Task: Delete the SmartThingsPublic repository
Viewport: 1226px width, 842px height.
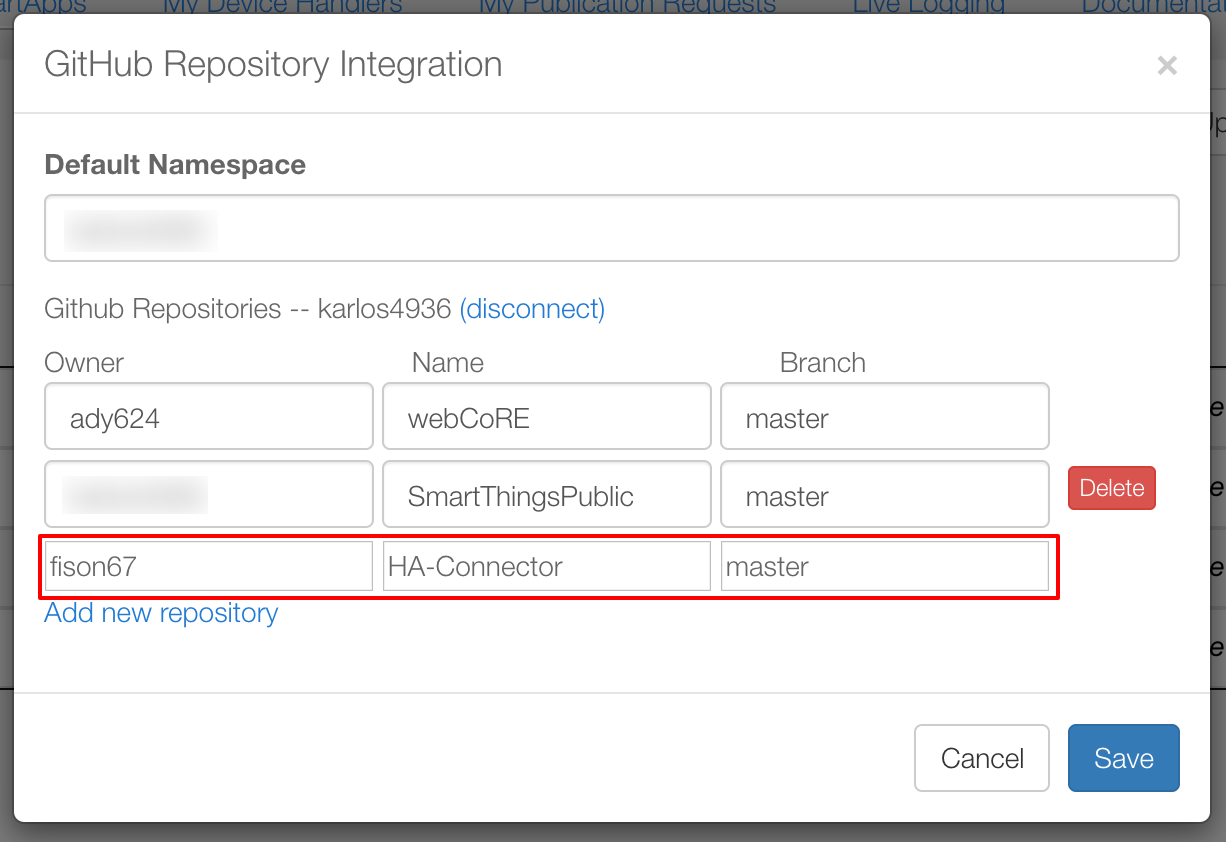Action: pos(1112,488)
